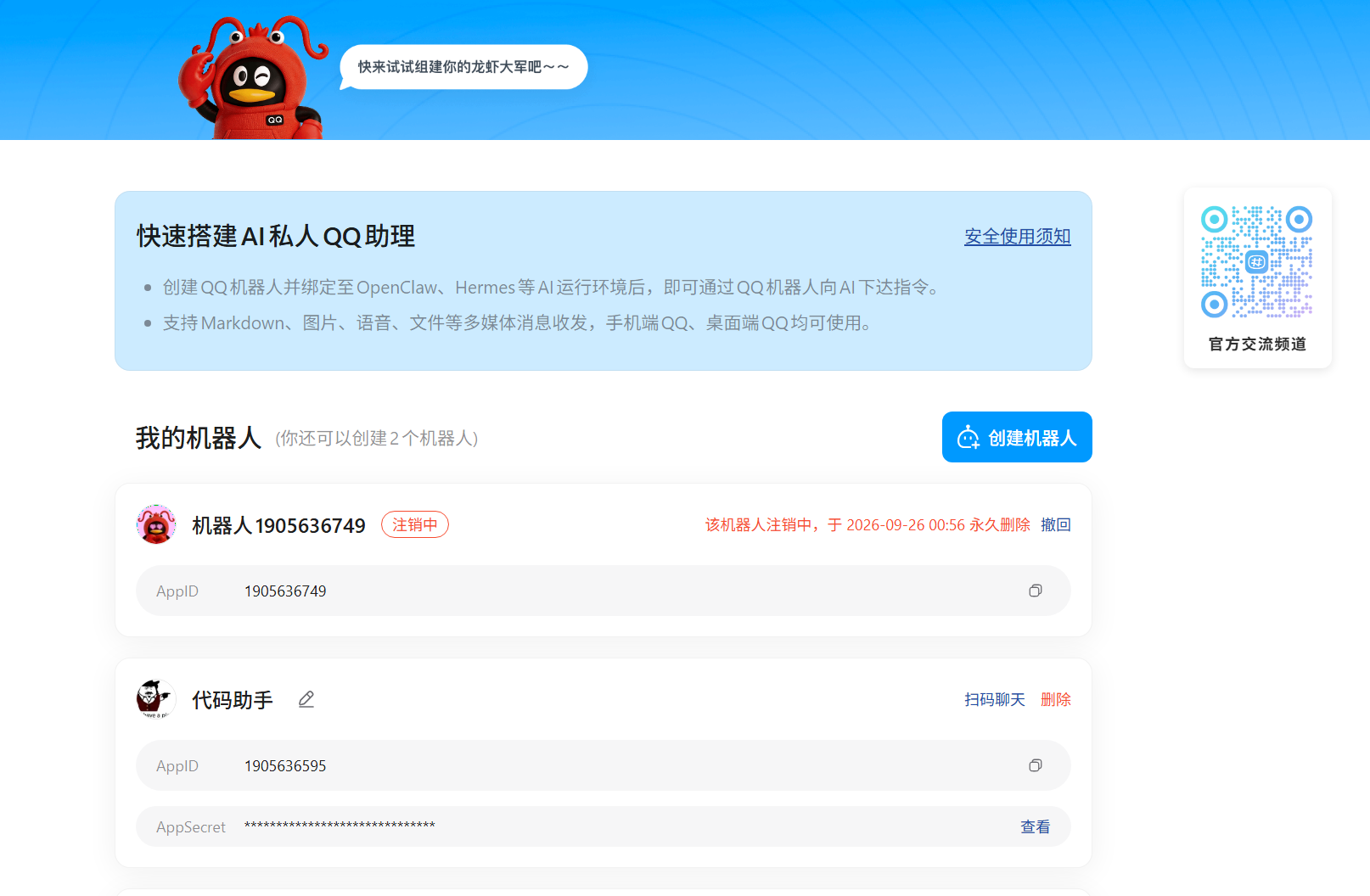This screenshot has height=896, width=1370.
Task: Click the 你还可以创建2个机器人 hint text
Action: pos(377,438)
